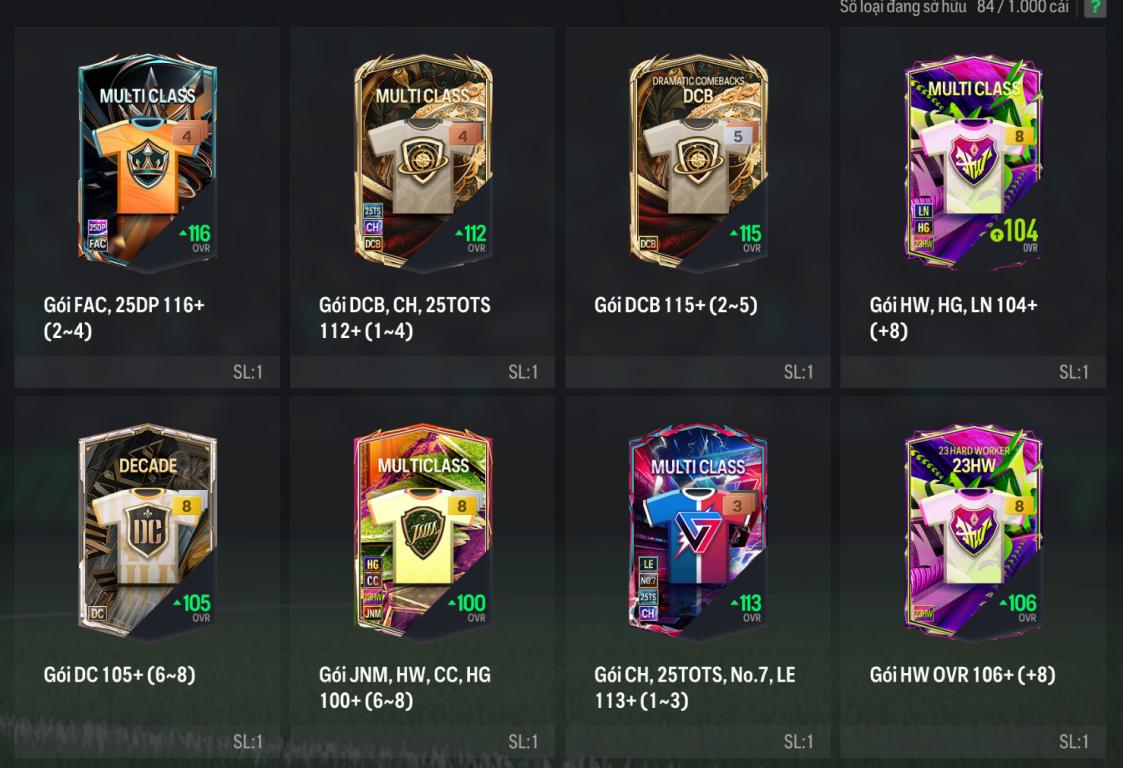The image size is (1123, 768).
Task: Select the DCB, CH, 25TOTS 112 pack card
Action: (x=423, y=163)
